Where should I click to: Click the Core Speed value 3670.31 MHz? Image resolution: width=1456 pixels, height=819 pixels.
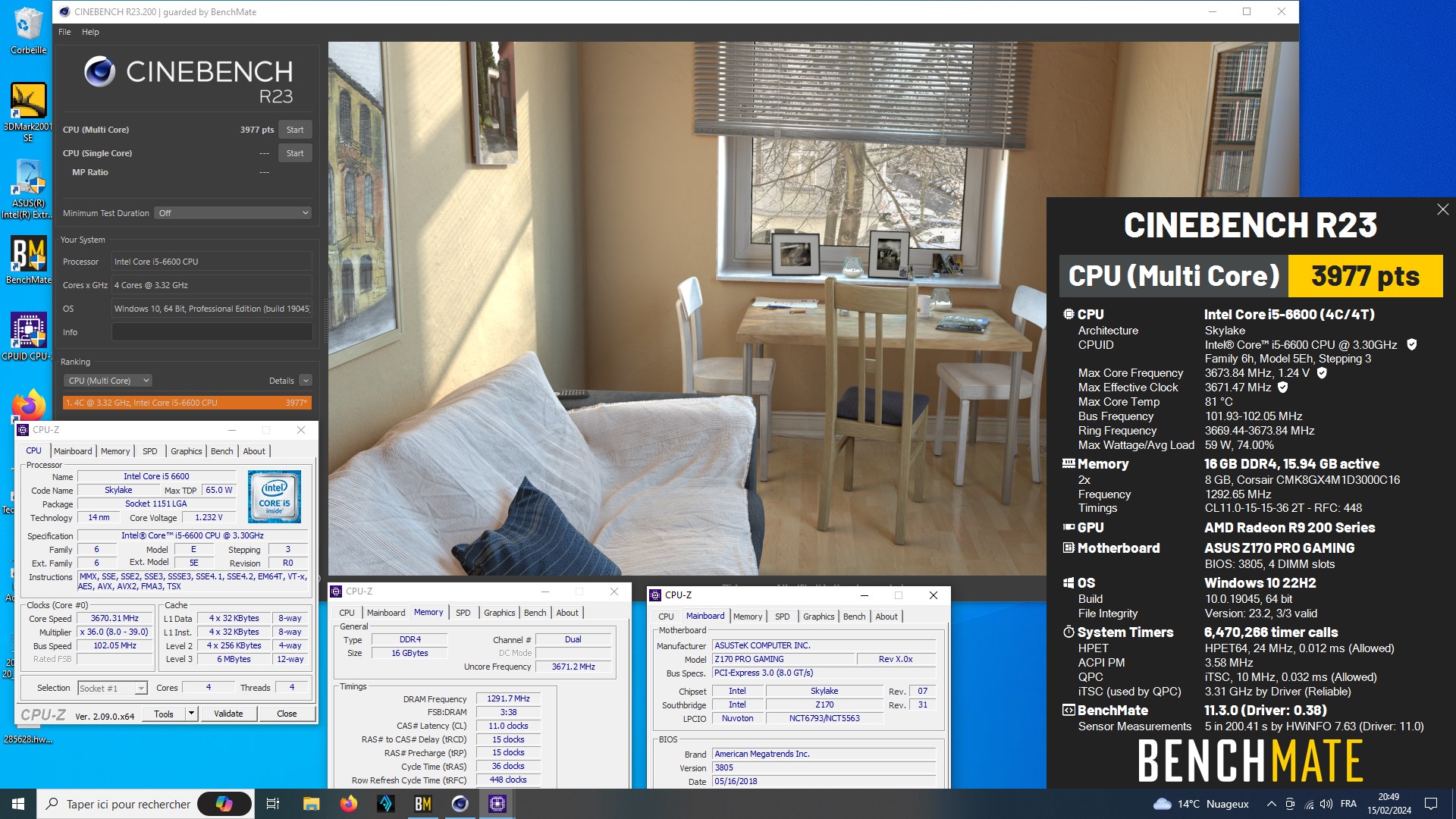point(115,619)
